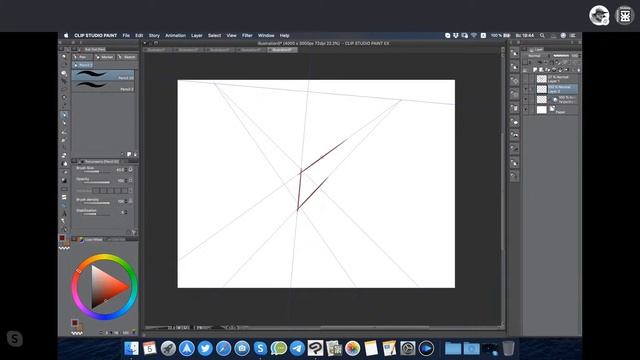Open the Edit menu
This screenshot has height=360, width=640.
click(139, 36)
